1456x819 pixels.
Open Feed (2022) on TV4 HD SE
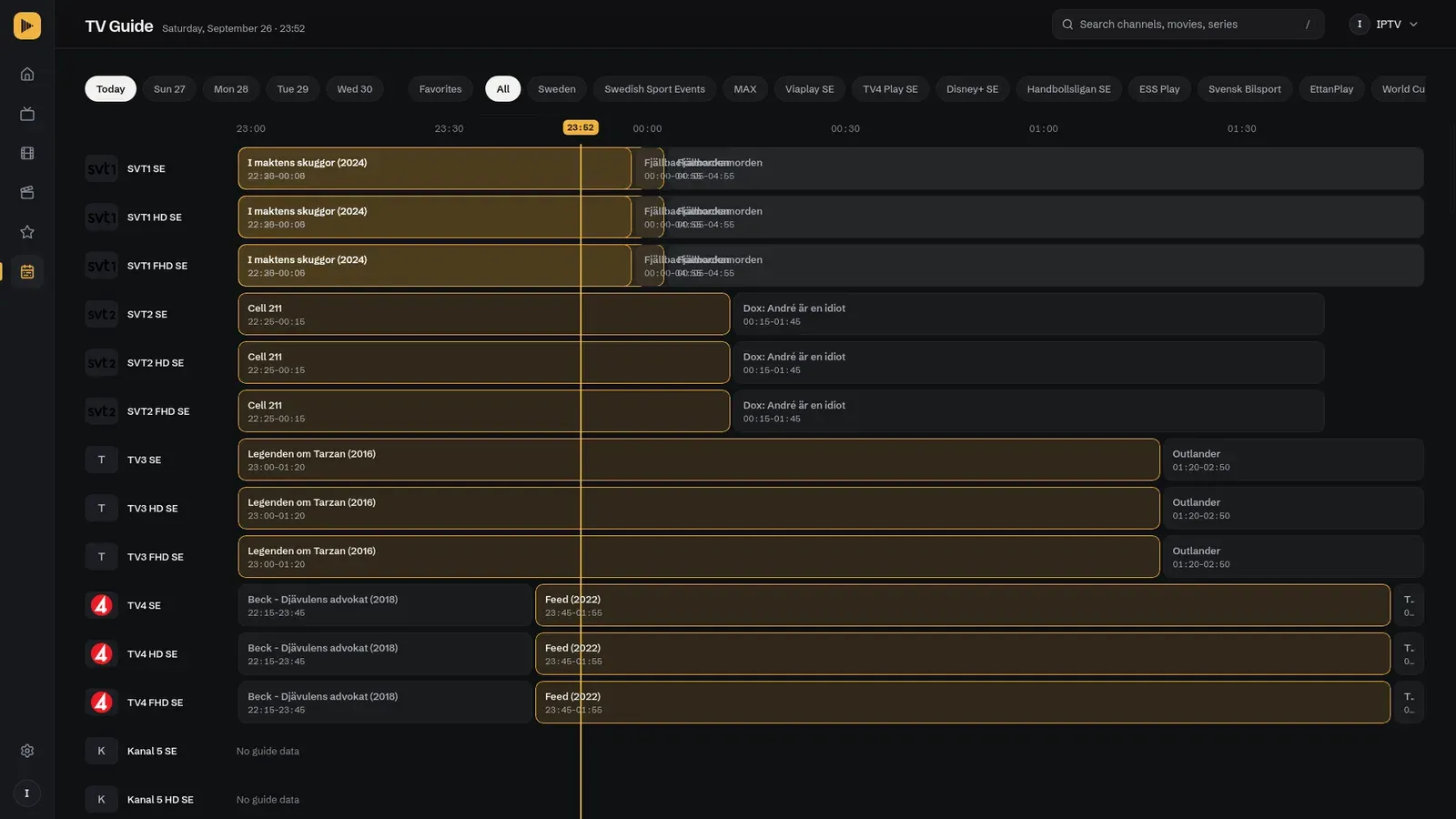(963, 654)
